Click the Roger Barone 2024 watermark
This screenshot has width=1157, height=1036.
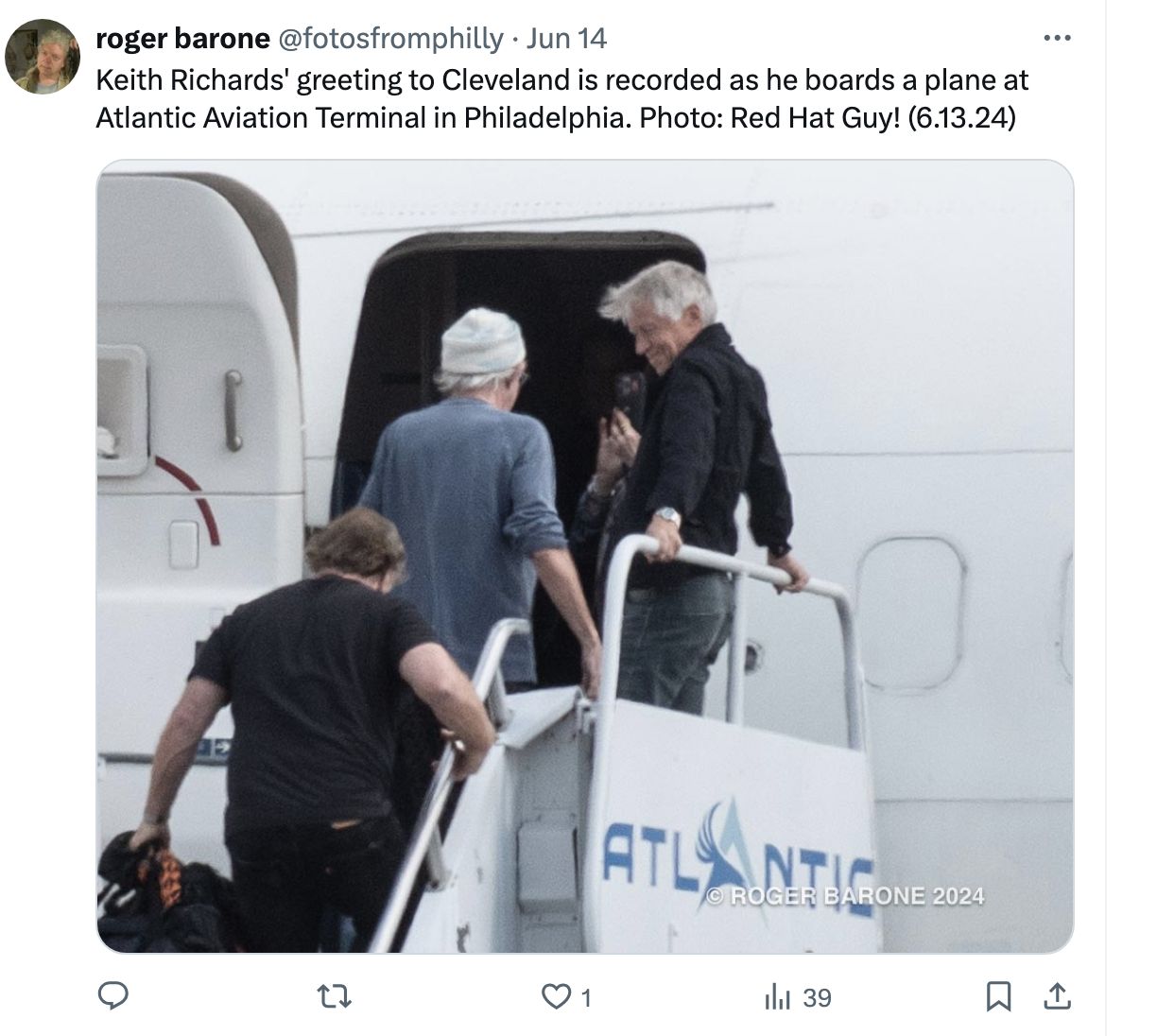click(x=845, y=895)
